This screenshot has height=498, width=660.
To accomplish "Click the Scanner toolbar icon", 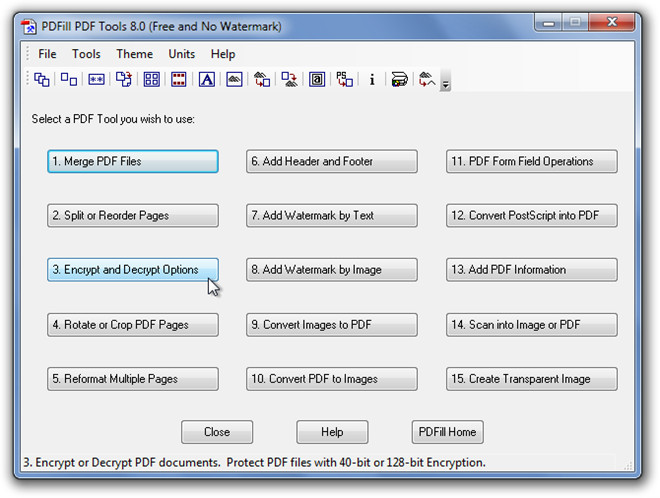I will [399, 79].
